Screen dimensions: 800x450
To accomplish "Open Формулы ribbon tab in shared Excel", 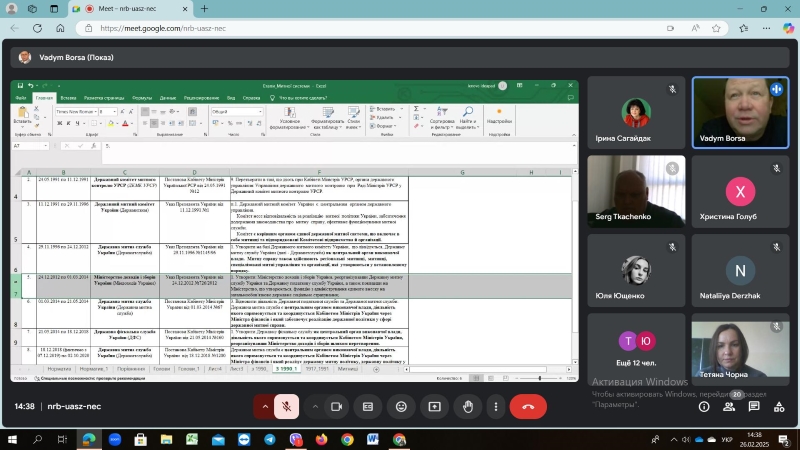I will 142,97.
